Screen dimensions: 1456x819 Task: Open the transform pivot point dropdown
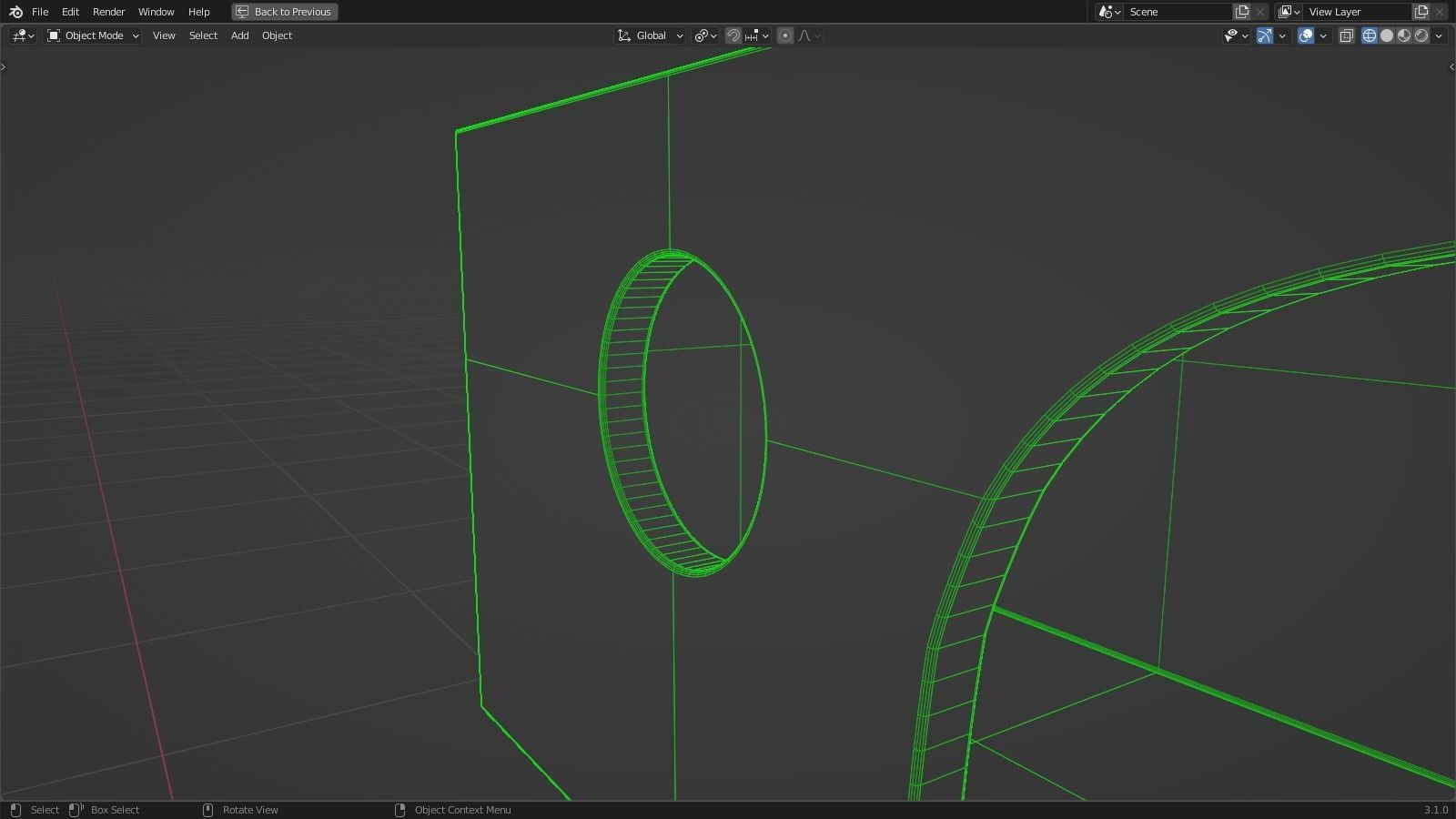tap(705, 35)
